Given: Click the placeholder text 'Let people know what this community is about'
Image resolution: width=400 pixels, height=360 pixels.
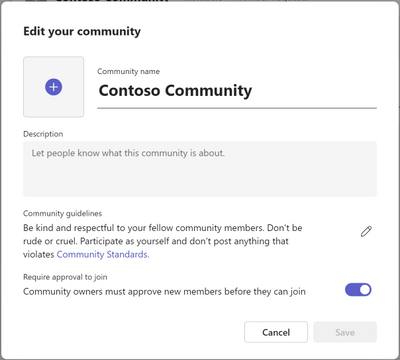Looking at the screenshot, I should (128, 153).
